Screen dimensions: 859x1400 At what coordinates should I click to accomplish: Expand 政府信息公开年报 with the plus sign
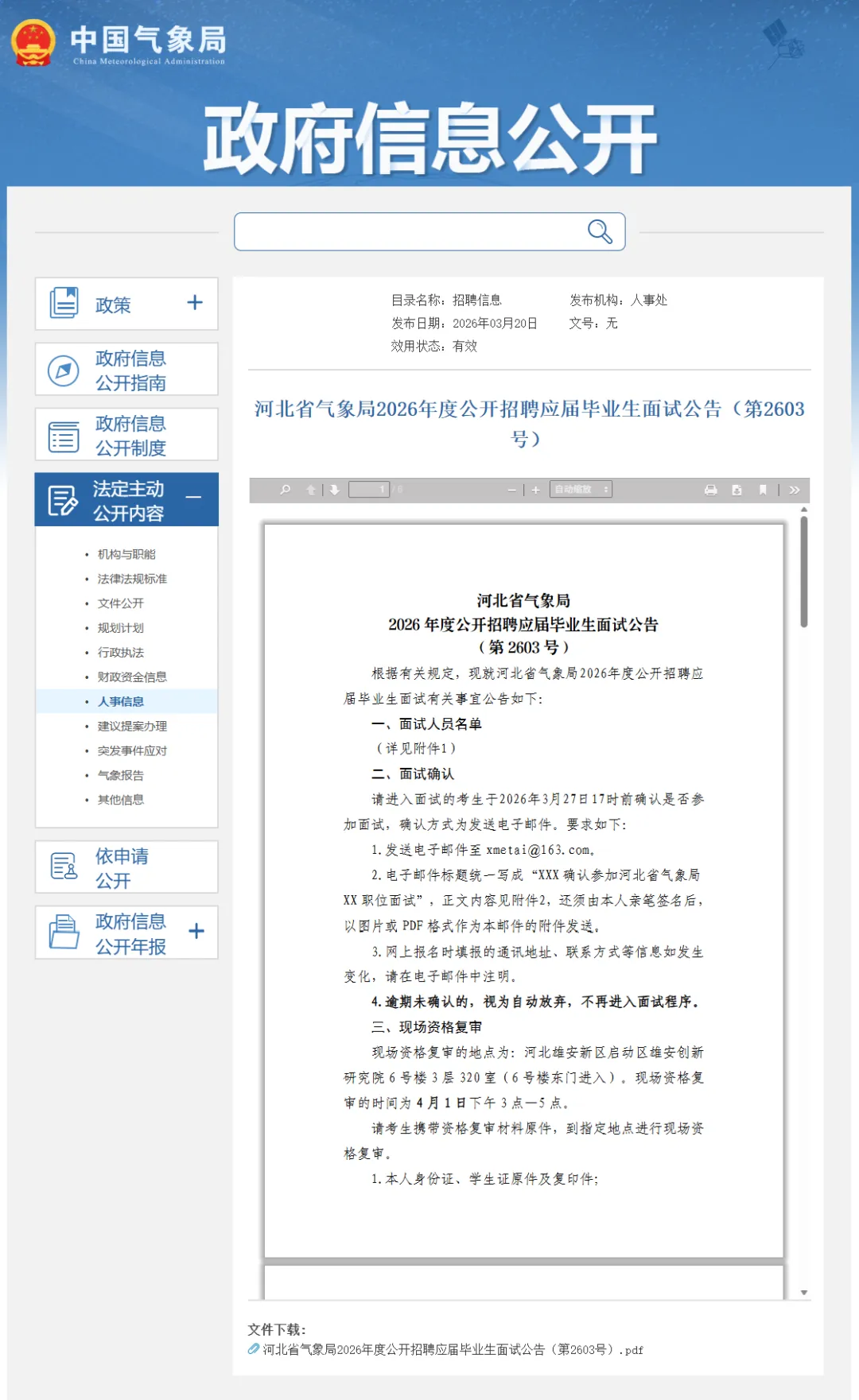pyautogui.click(x=196, y=931)
